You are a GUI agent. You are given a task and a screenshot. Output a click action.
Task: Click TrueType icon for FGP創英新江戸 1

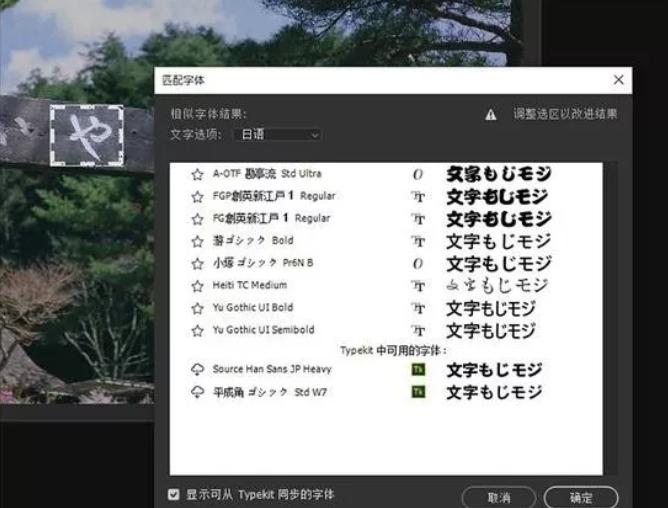tap(418, 196)
